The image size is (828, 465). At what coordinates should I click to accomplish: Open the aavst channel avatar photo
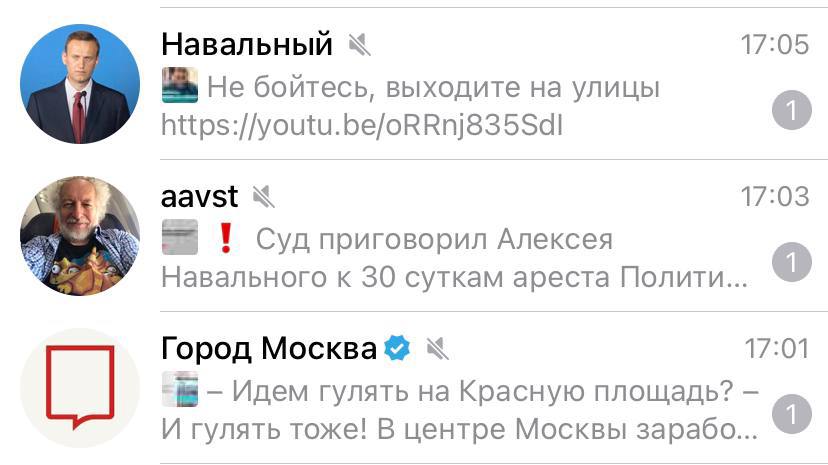point(80,235)
